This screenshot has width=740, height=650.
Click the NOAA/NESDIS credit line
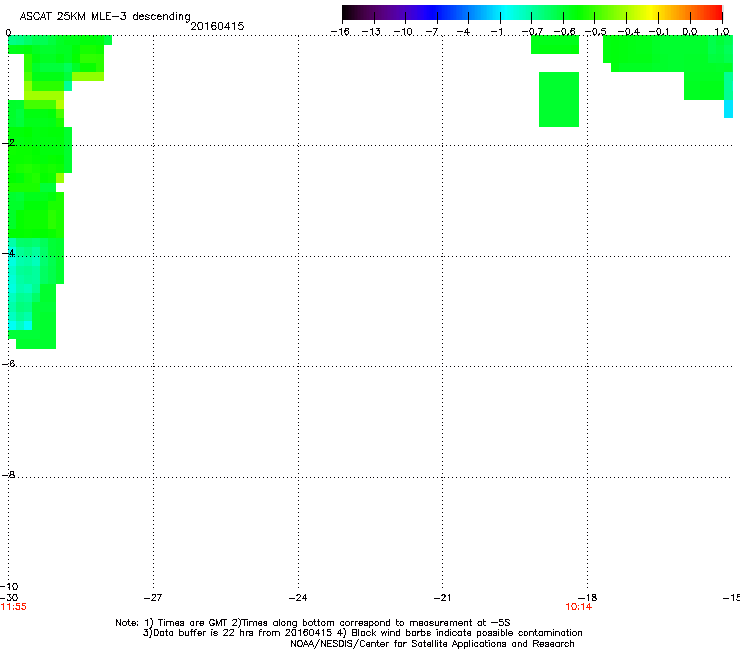click(x=432, y=644)
